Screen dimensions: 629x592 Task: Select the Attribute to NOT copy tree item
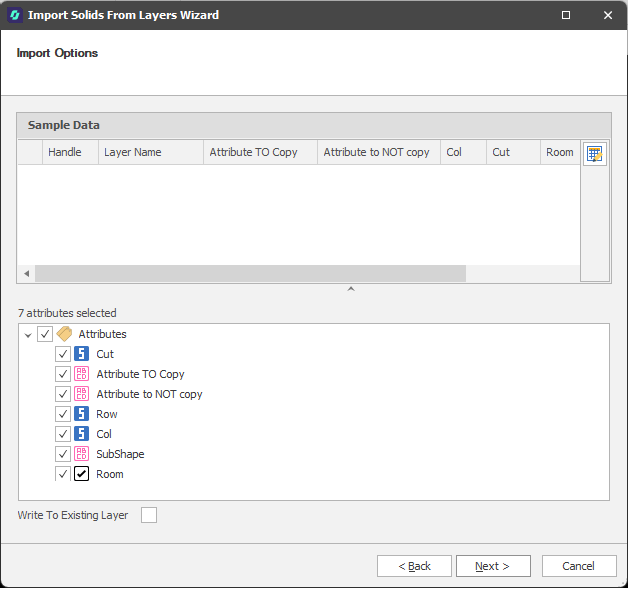(x=149, y=394)
